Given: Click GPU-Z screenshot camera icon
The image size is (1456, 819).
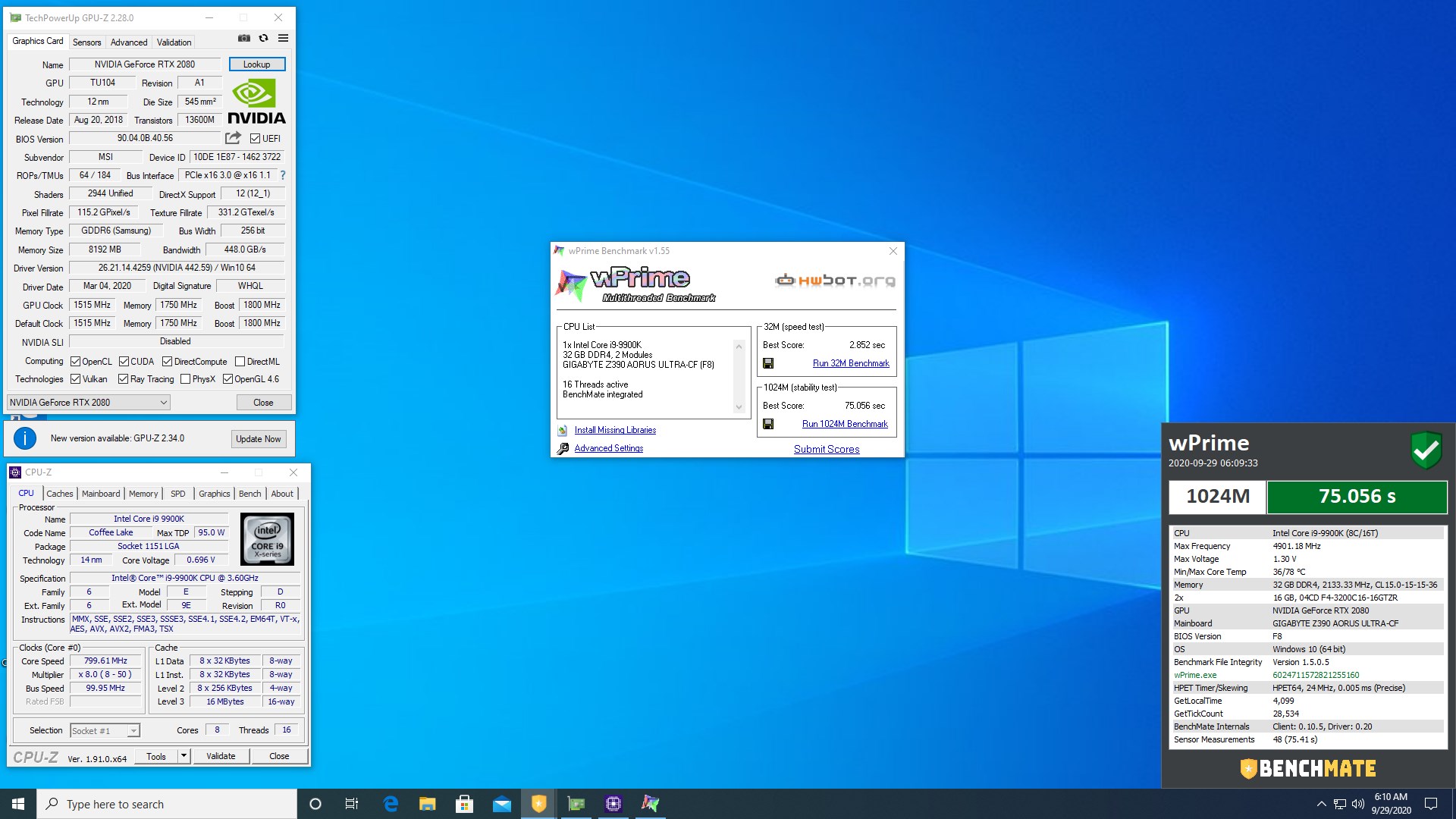Looking at the screenshot, I should click(244, 38).
